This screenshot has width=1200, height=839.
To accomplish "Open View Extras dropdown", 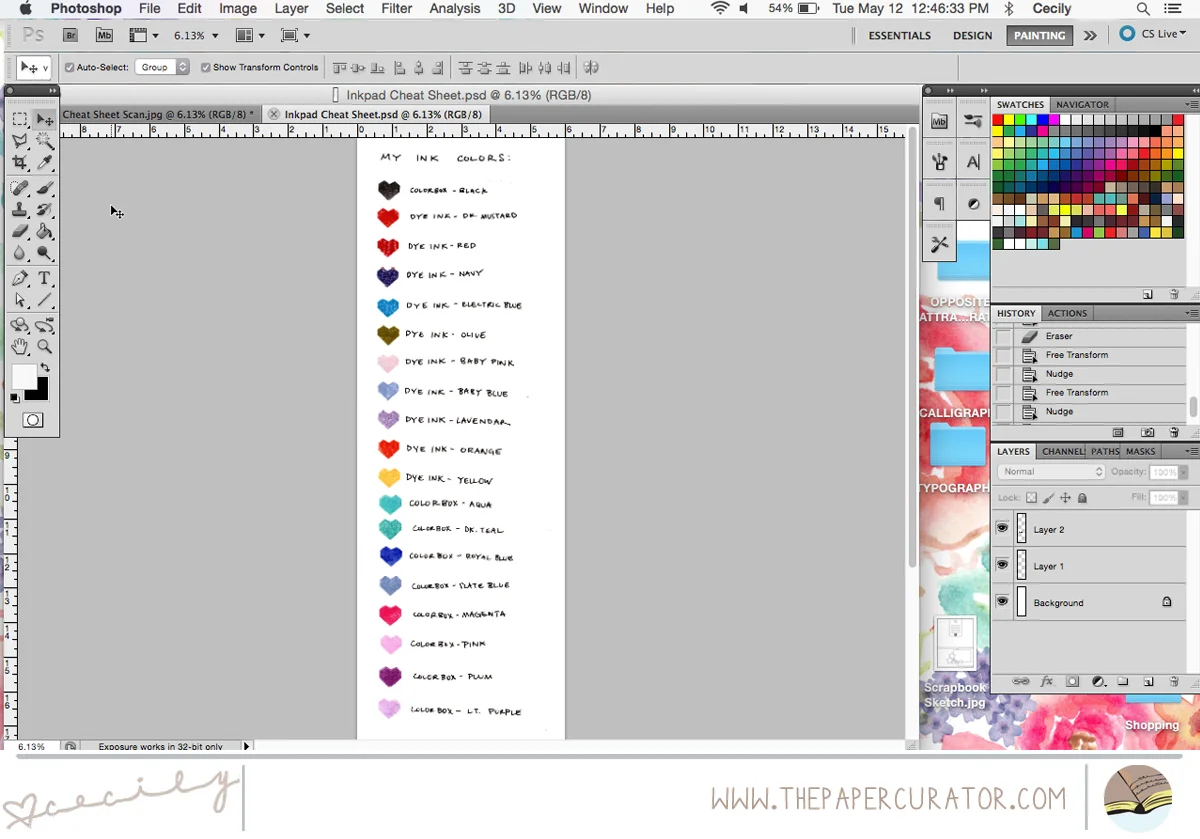I will [145, 35].
